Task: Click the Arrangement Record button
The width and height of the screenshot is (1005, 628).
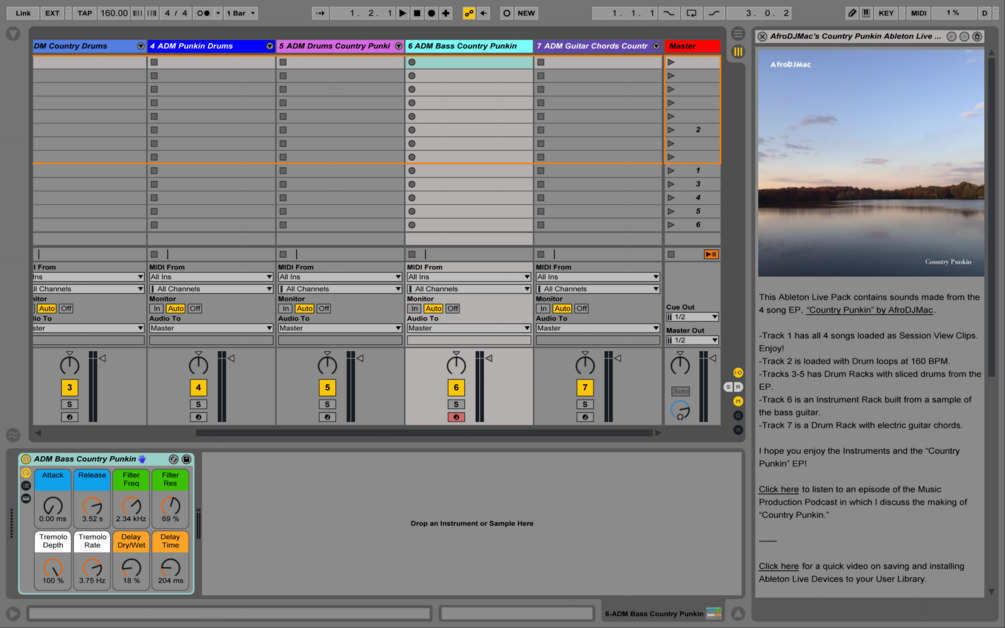Action: coord(431,13)
